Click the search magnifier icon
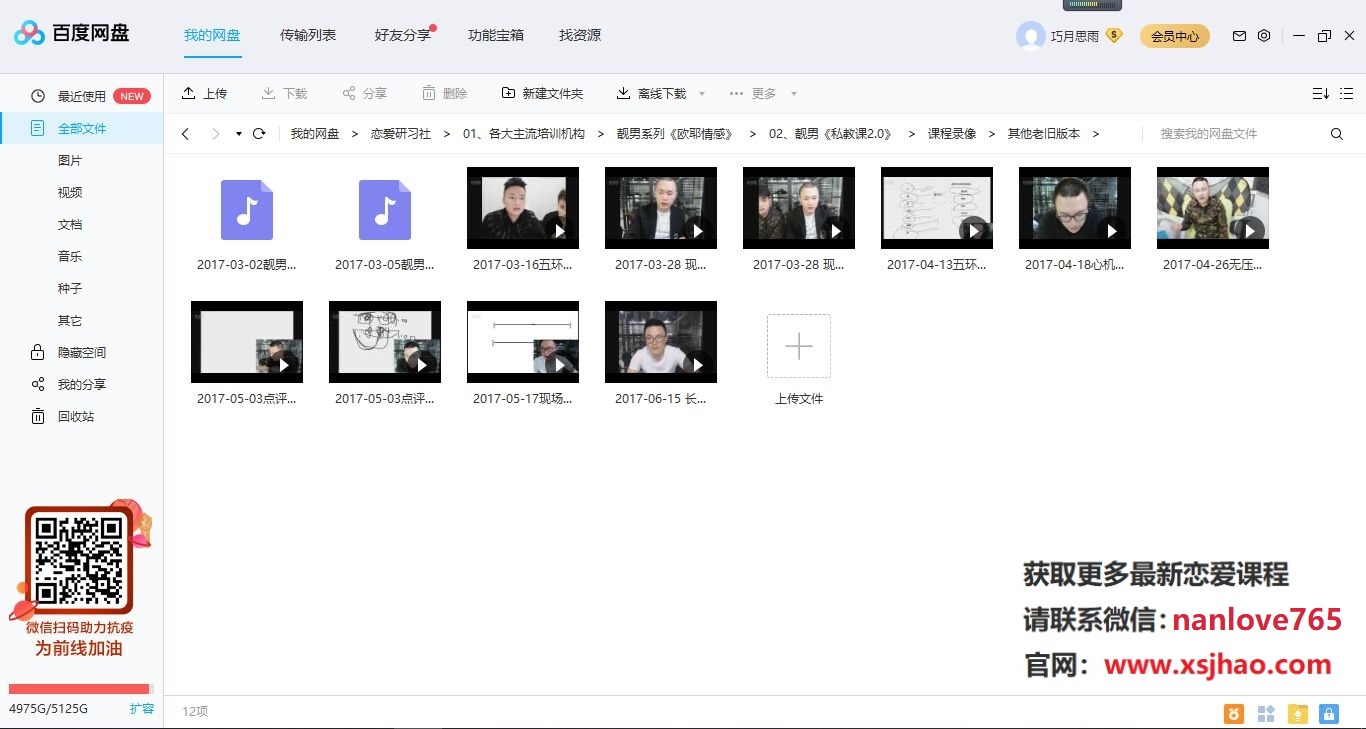Image resolution: width=1366 pixels, height=729 pixels. click(1337, 134)
